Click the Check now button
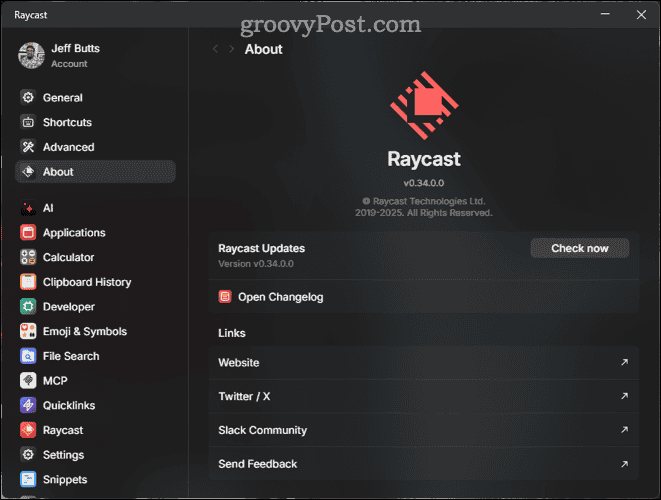This screenshot has width=661, height=500. (580, 248)
